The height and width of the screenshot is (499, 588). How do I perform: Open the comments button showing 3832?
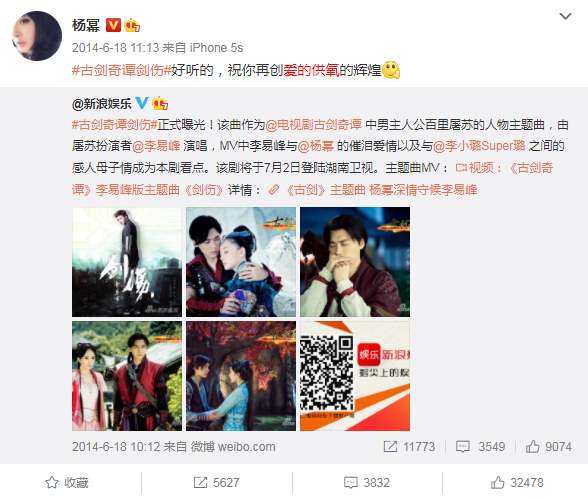367,483
